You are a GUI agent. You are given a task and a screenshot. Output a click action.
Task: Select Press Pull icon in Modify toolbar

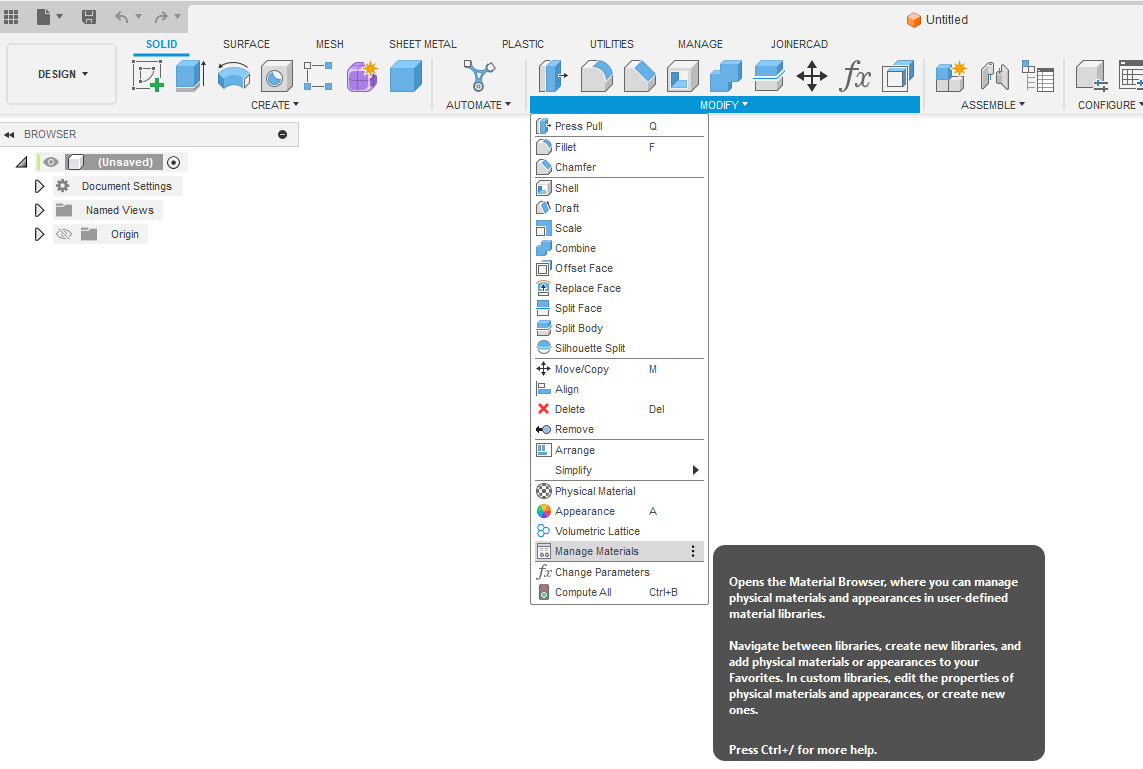pos(553,76)
